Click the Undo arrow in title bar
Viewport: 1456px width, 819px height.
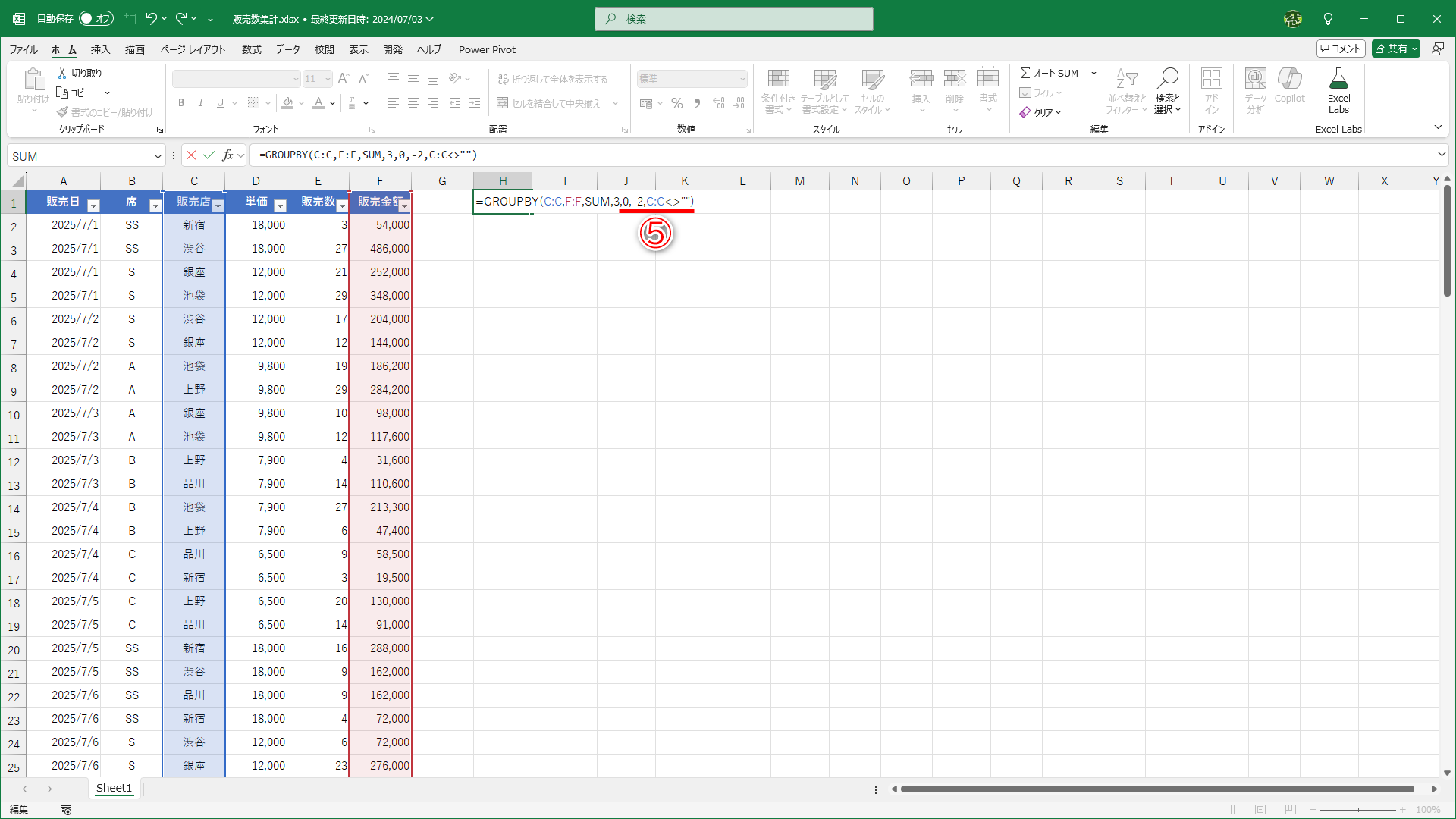pyautogui.click(x=151, y=18)
